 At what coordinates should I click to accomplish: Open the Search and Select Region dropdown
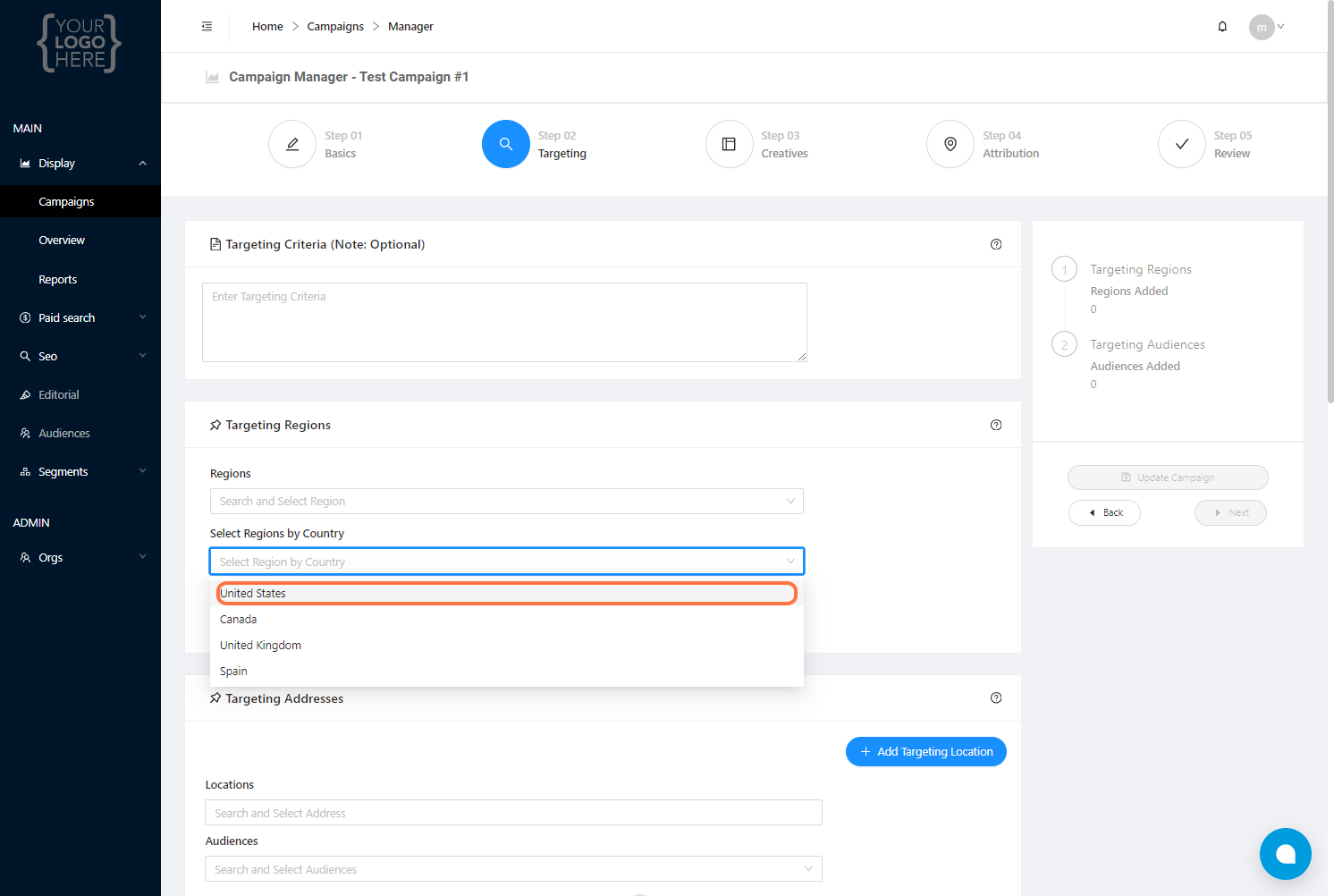[506, 501]
